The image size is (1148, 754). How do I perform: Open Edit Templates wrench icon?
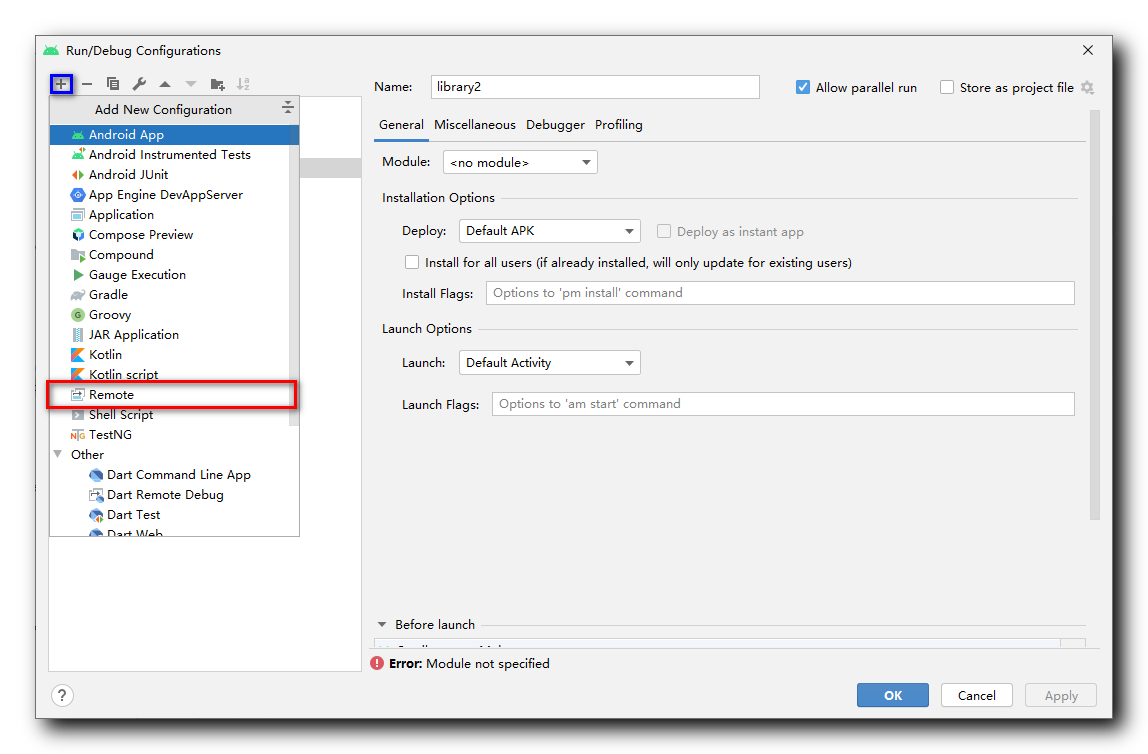(139, 84)
